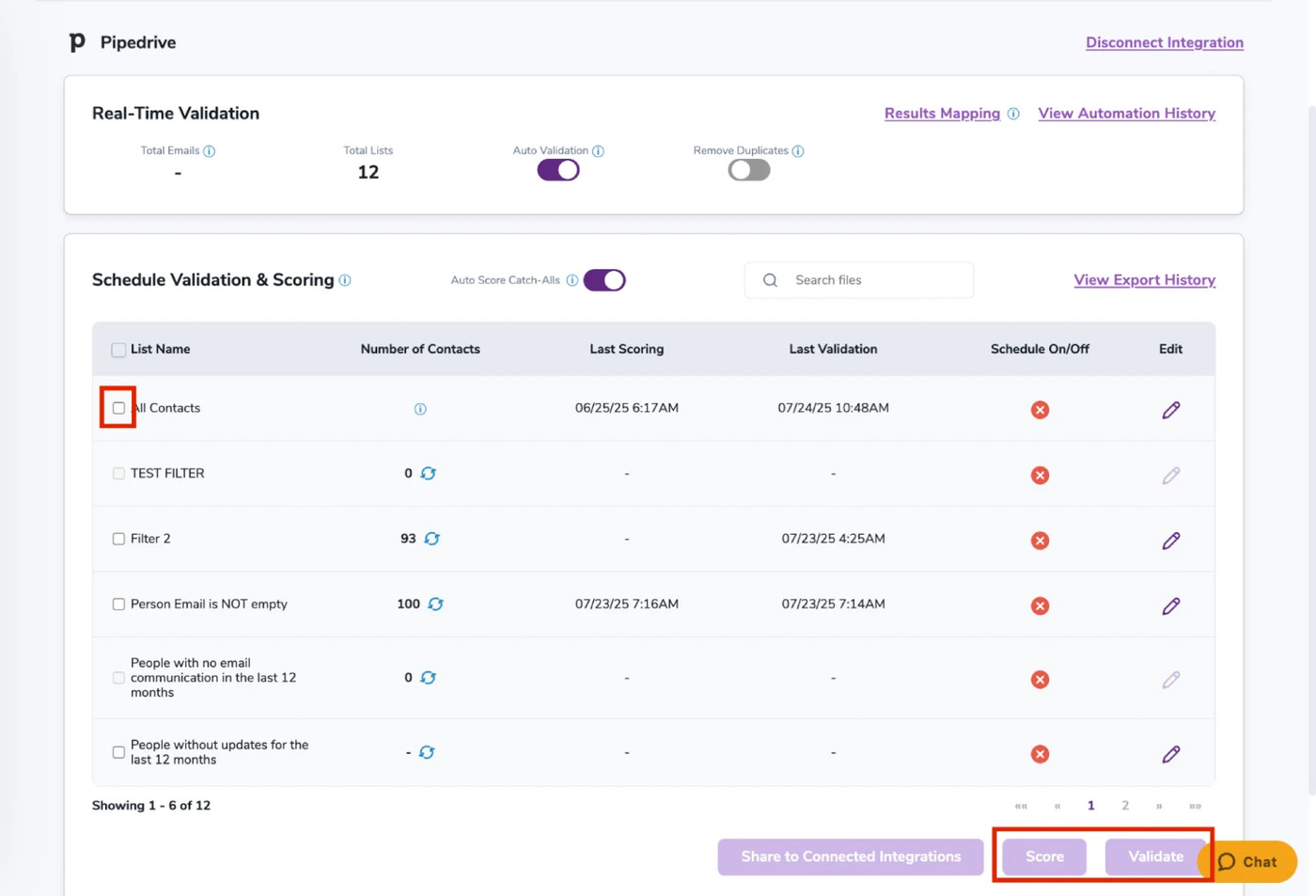
Task: Edit the Filter 2 list schedule
Action: [x=1170, y=541]
